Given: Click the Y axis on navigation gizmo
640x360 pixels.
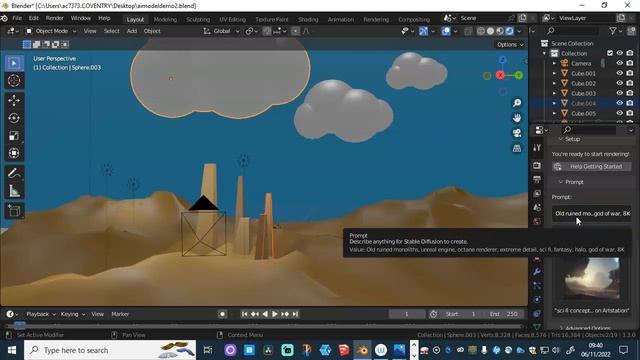Looking at the screenshot, I should point(518,76).
